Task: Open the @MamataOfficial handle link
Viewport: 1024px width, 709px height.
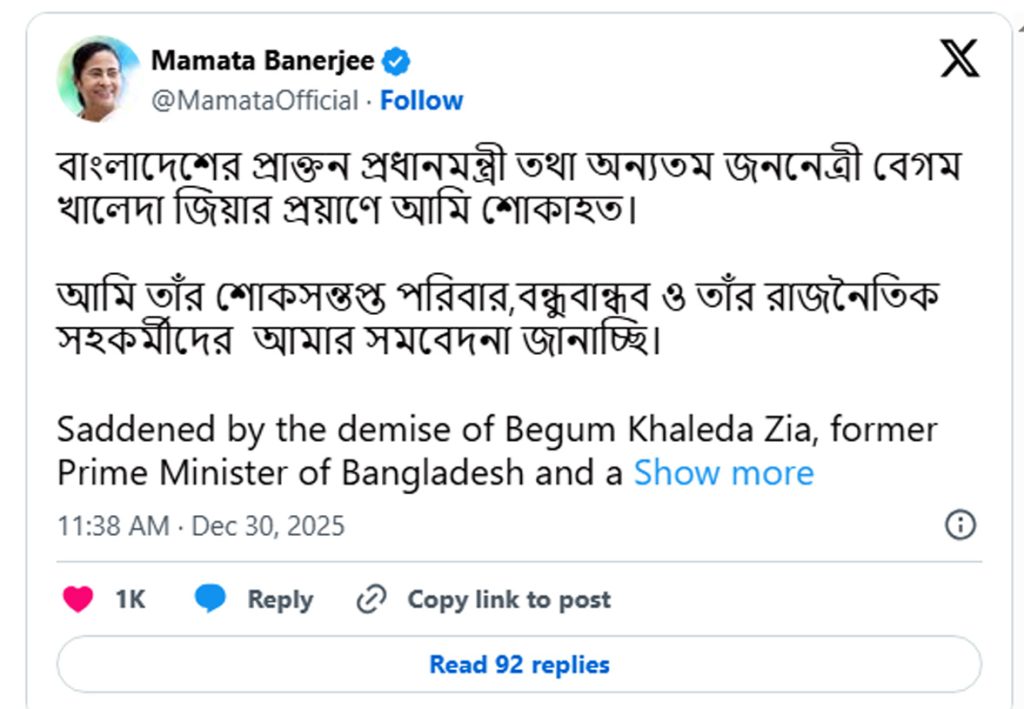Action: pyautogui.click(x=254, y=101)
